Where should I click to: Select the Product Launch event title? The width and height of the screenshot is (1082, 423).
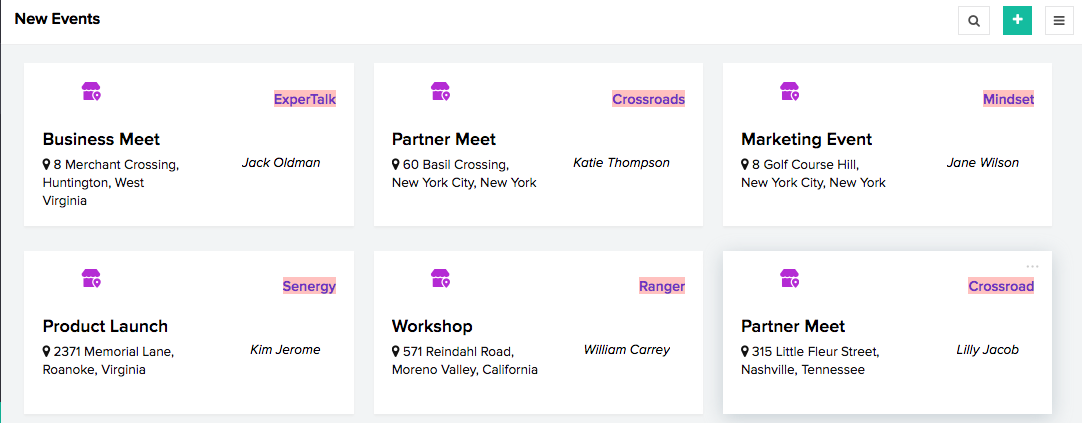105,326
